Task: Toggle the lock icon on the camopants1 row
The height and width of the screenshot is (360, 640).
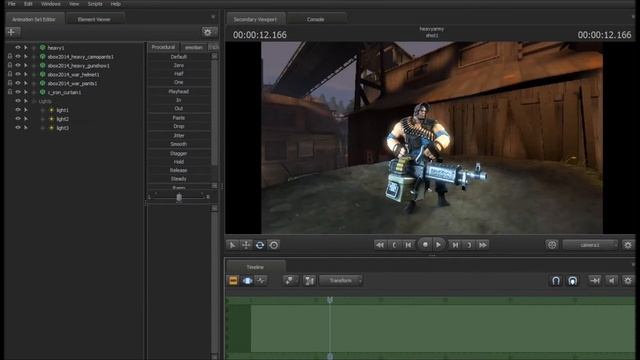Action: (x=10, y=57)
